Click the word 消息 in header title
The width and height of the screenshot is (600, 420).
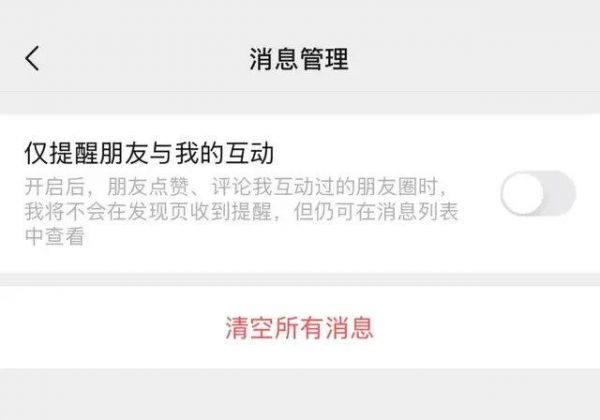pyautogui.click(x=274, y=59)
